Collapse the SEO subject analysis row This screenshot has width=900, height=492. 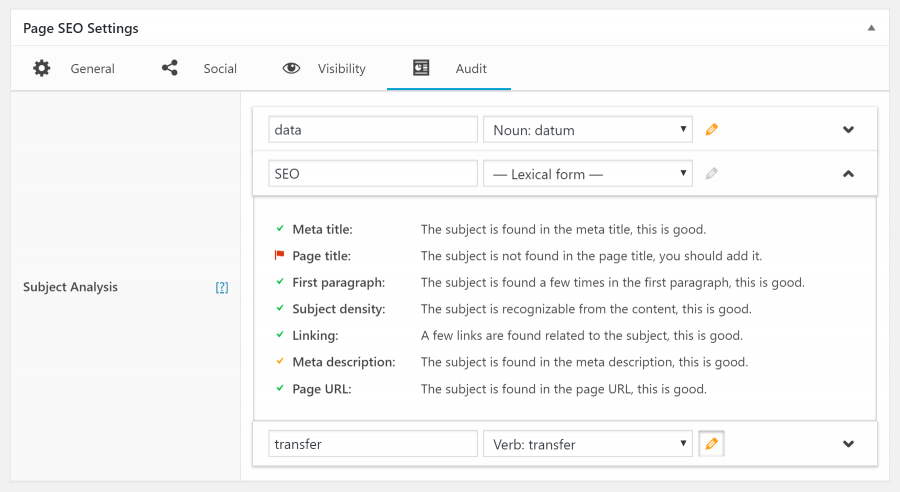click(x=848, y=173)
